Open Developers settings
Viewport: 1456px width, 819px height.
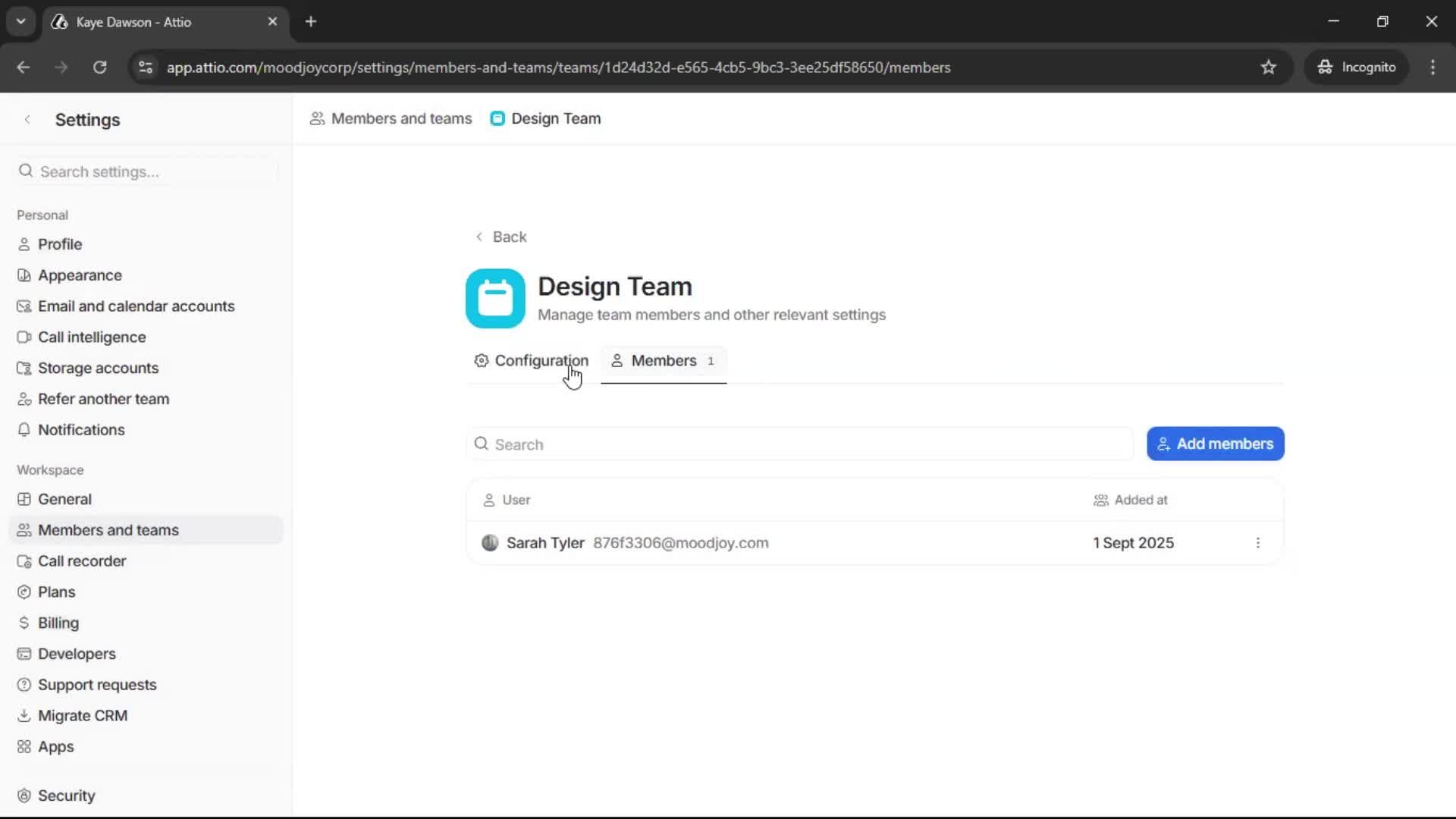pyautogui.click(x=77, y=654)
